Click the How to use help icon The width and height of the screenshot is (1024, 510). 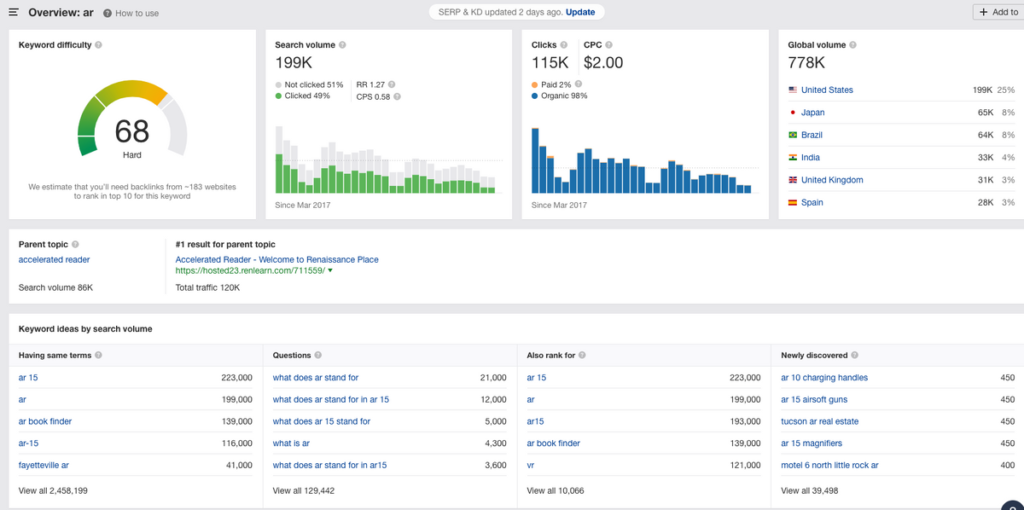click(x=107, y=13)
